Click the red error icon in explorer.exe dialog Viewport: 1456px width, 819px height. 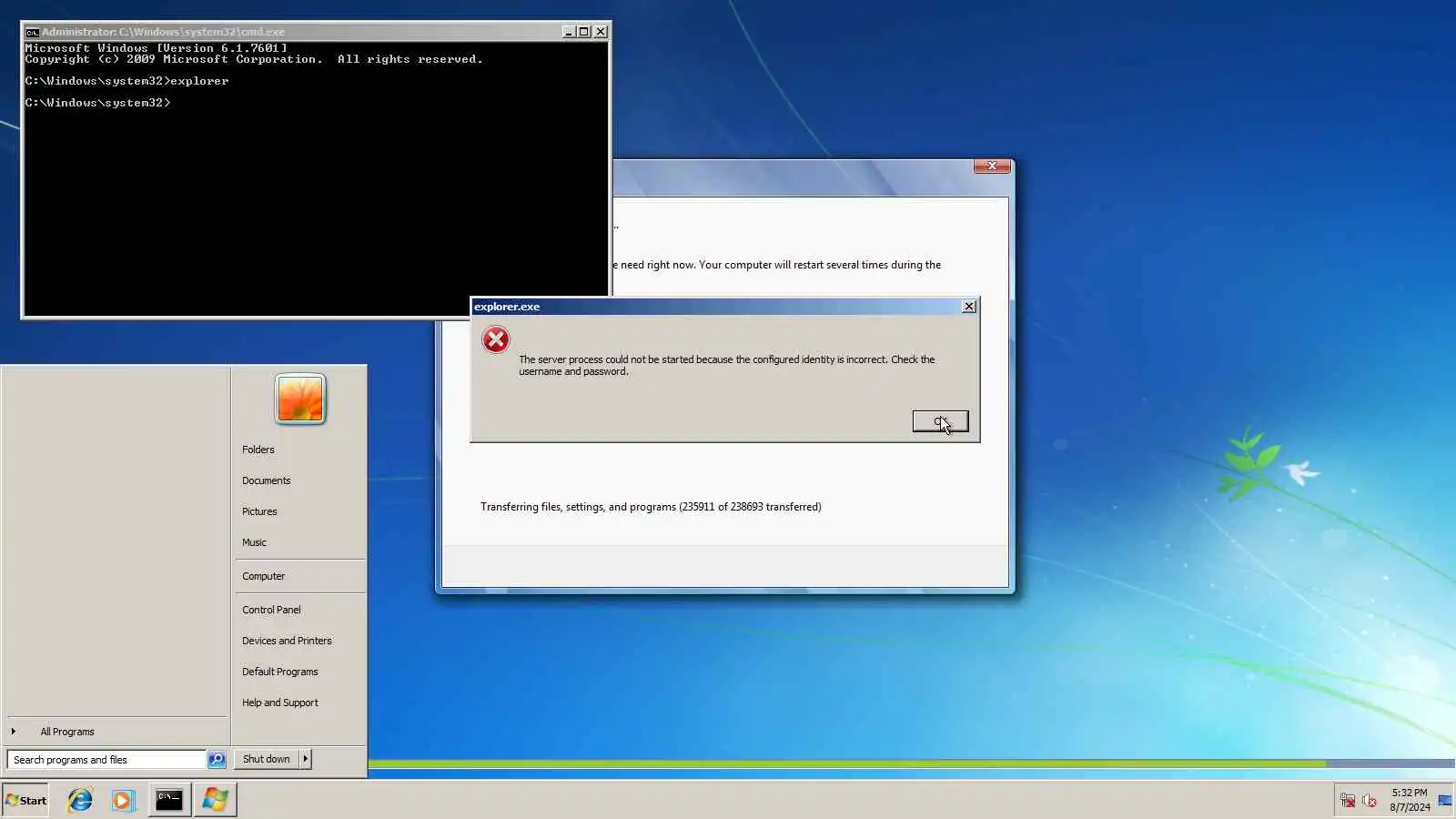496,340
